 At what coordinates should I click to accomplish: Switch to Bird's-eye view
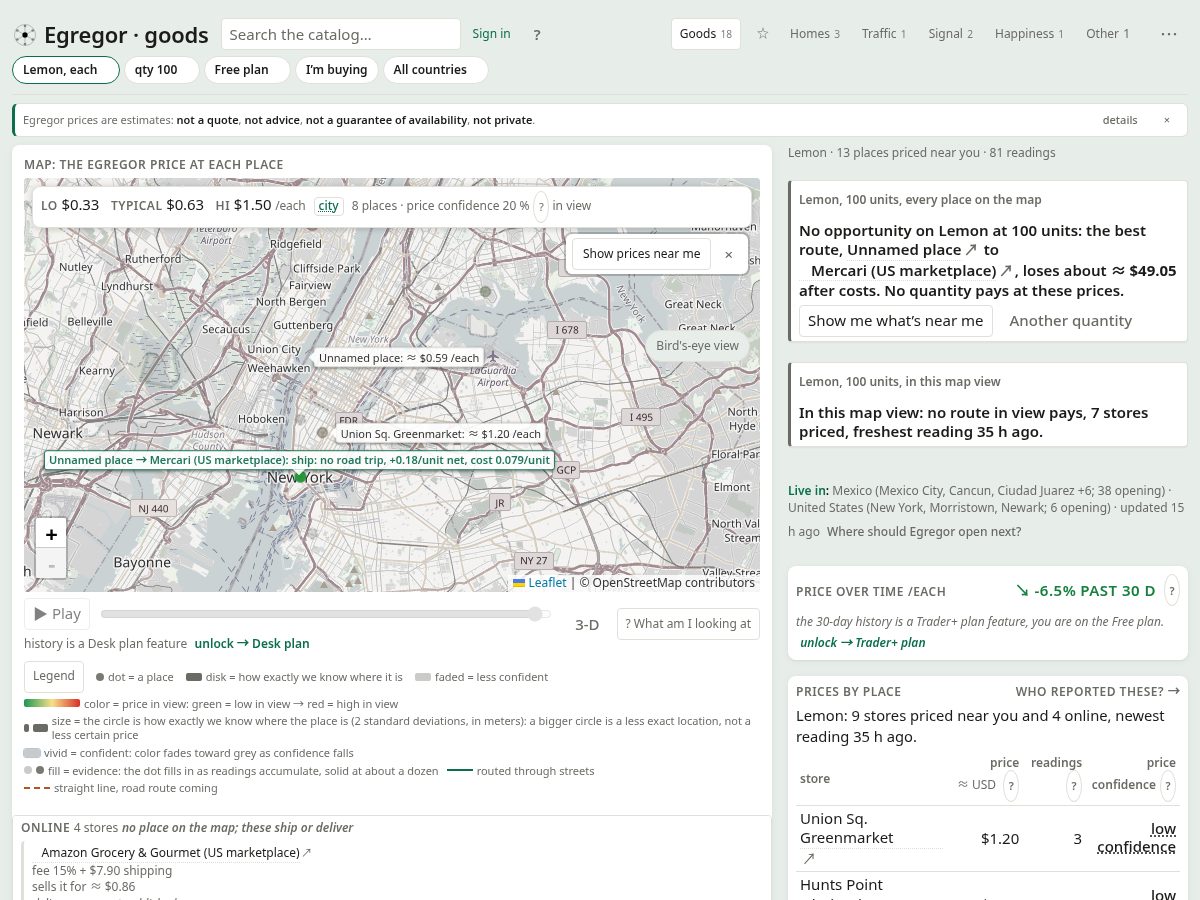697,346
